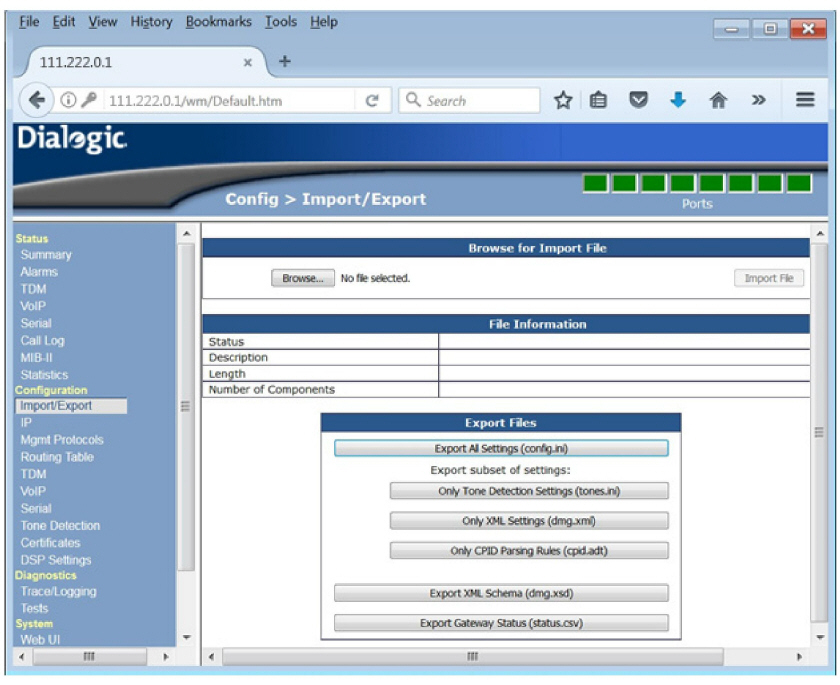Image resolution: width=840 pixels, height=685 pixels.
Task: Go back using the browser back arrow
Action: point(36,100)
